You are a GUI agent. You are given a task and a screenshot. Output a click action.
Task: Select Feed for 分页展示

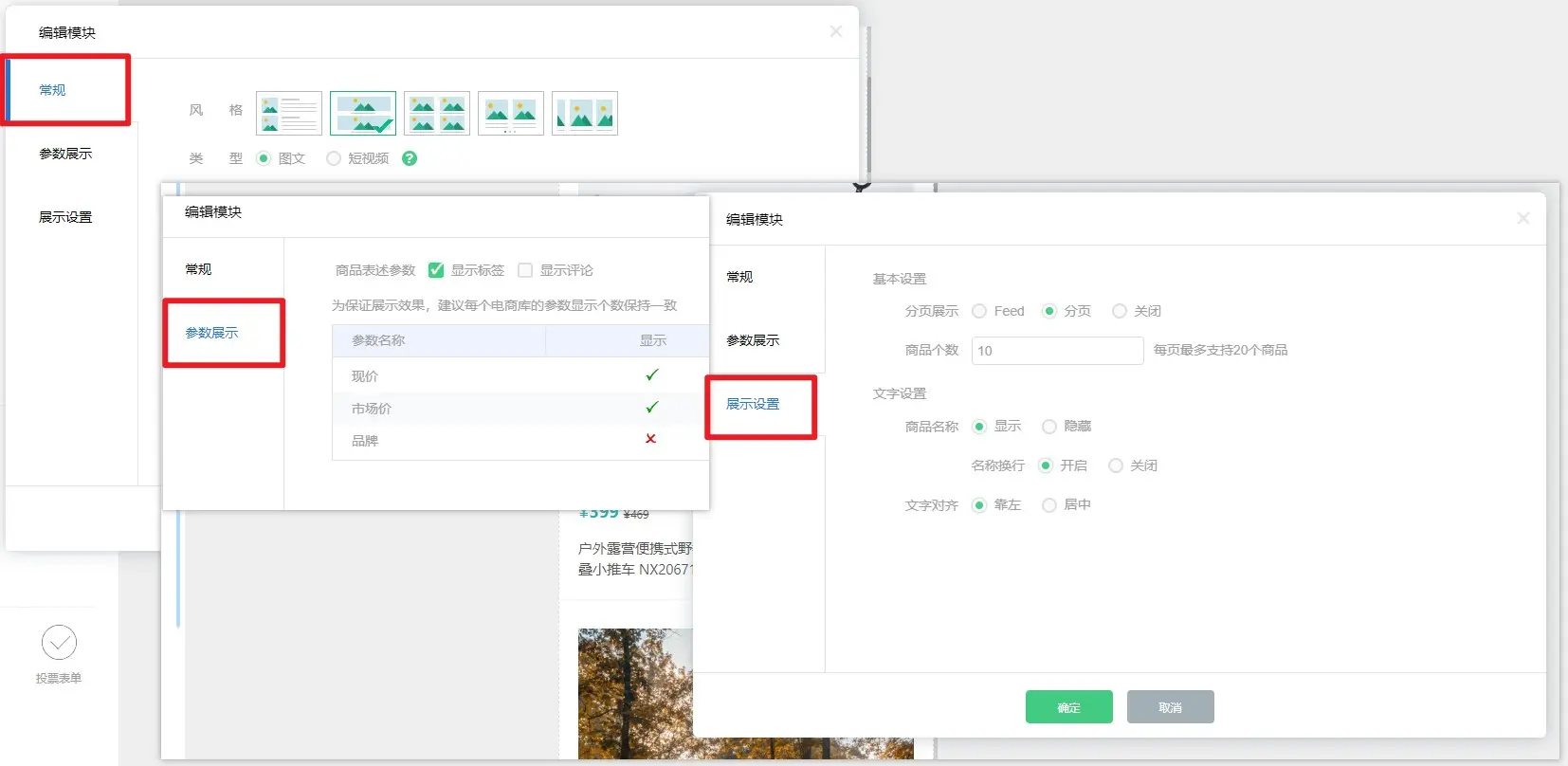pyautogui.click(x=979, y=311)
